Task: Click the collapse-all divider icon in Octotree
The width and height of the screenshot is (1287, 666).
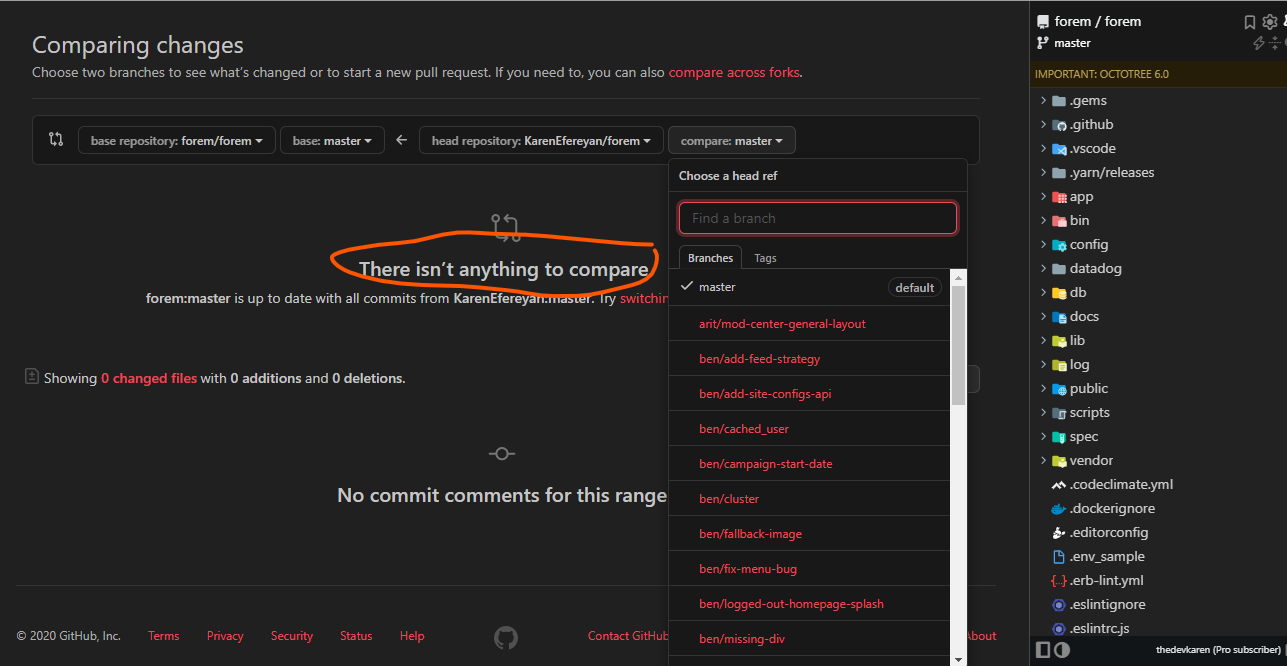Action: click(1275, 43)
